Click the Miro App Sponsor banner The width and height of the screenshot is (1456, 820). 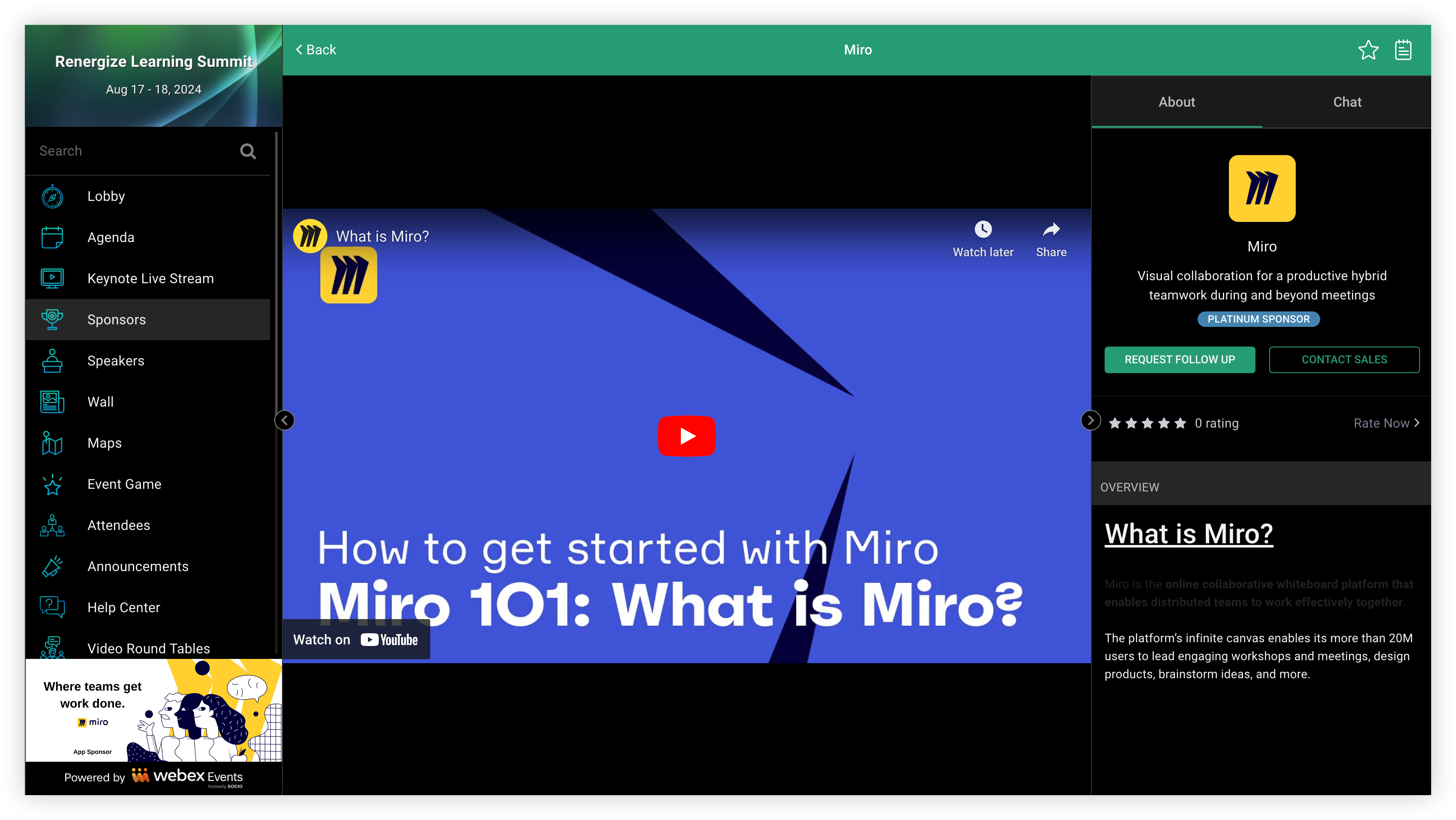(153, 710)
